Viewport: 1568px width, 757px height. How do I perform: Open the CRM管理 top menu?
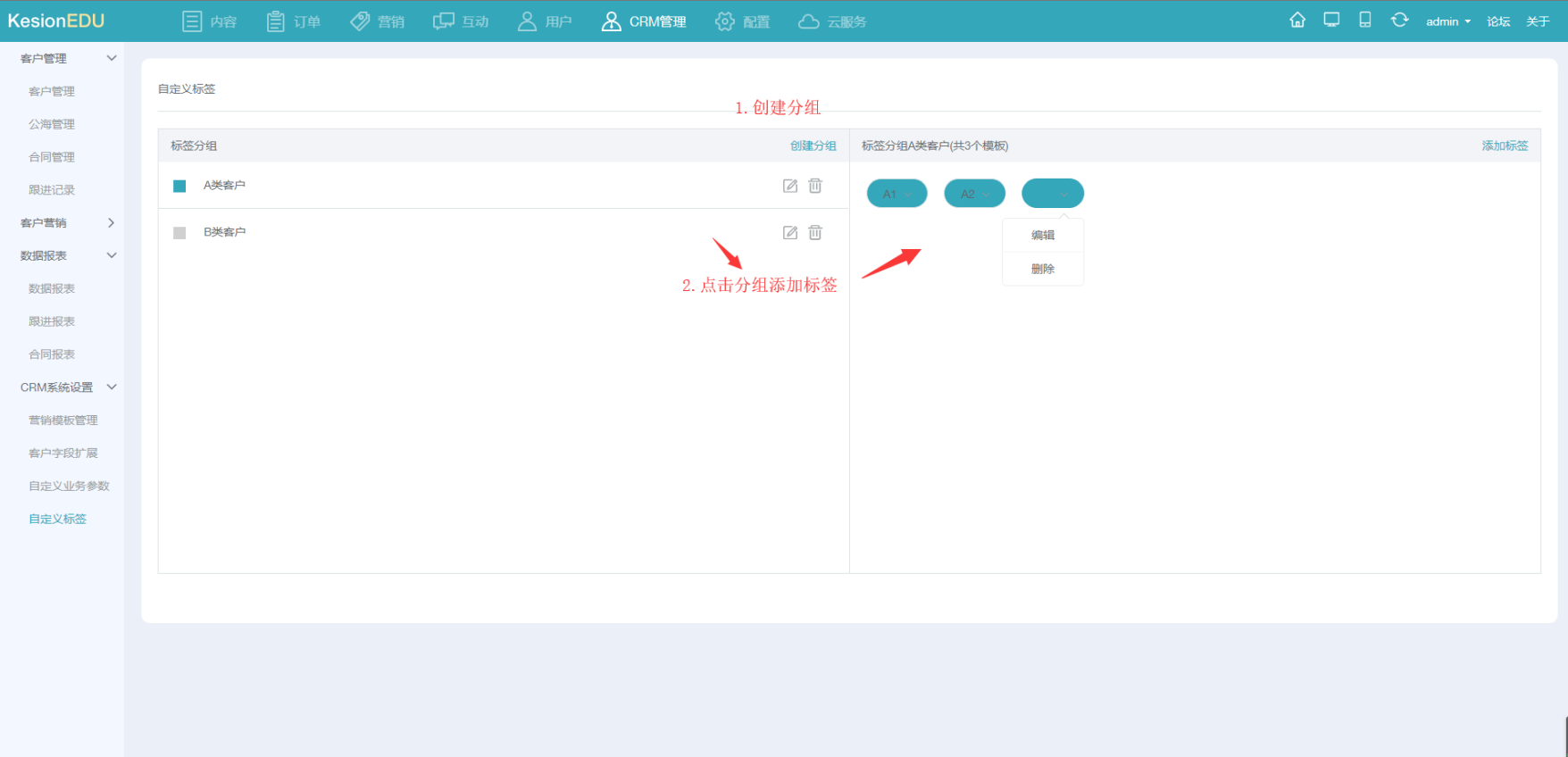coord(643,21)
